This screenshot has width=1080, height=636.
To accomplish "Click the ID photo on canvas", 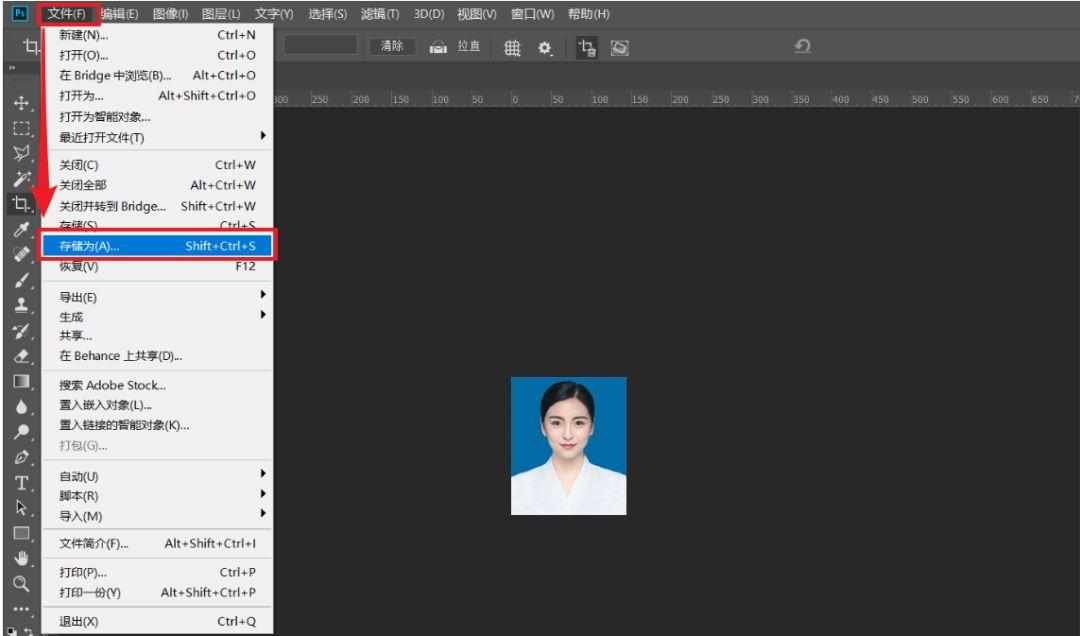I will click(568, 446).
